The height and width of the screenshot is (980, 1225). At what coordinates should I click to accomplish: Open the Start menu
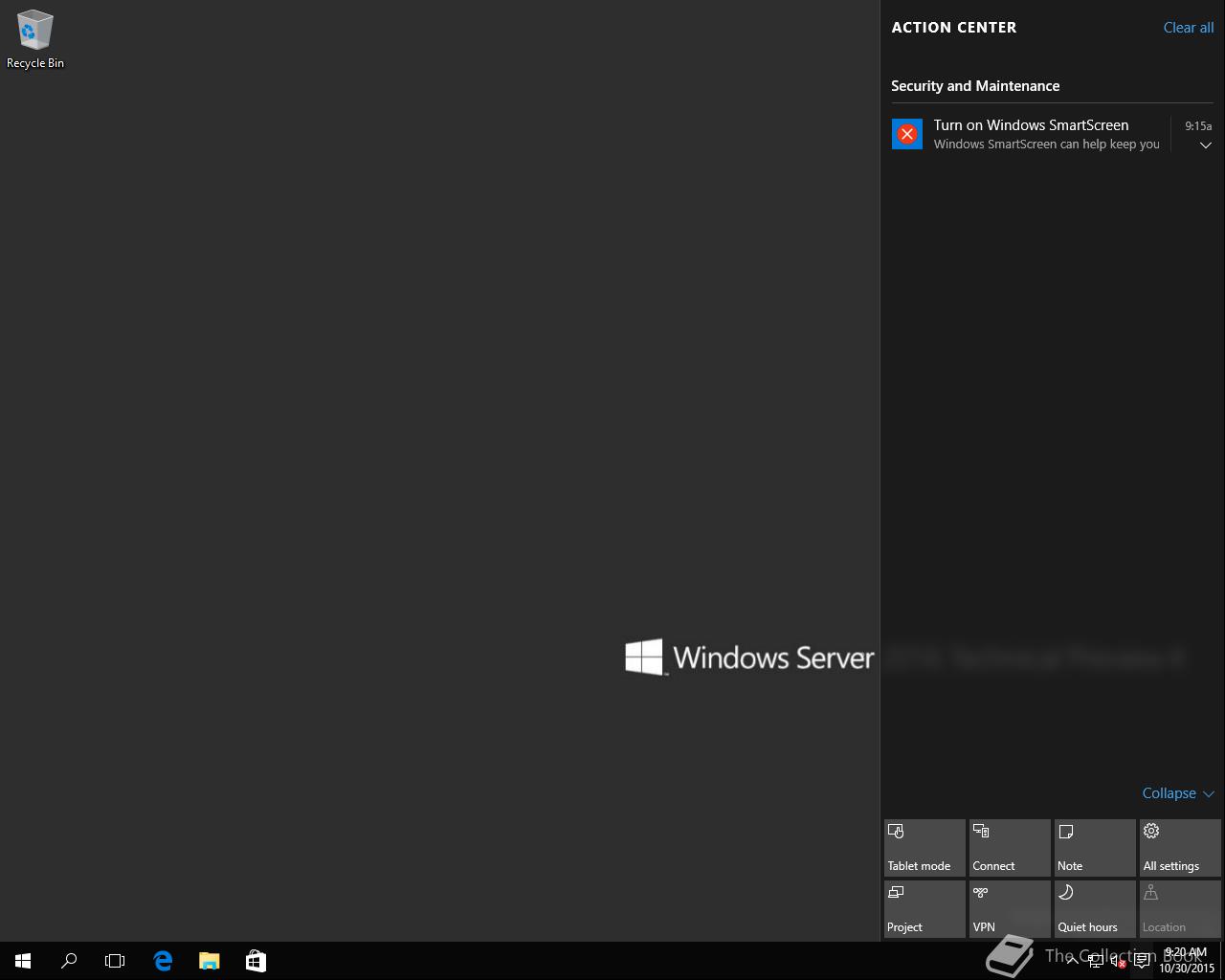23,961
